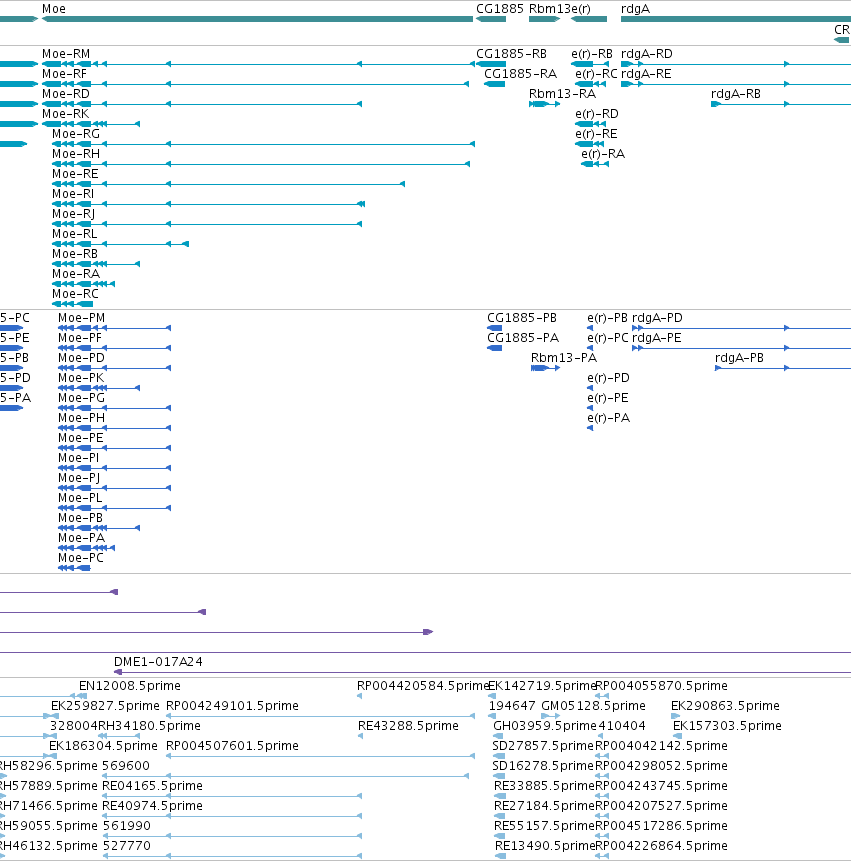Click the Moe-RD transcript label
This screenshot has height=861, width=851.
(66, 94)
